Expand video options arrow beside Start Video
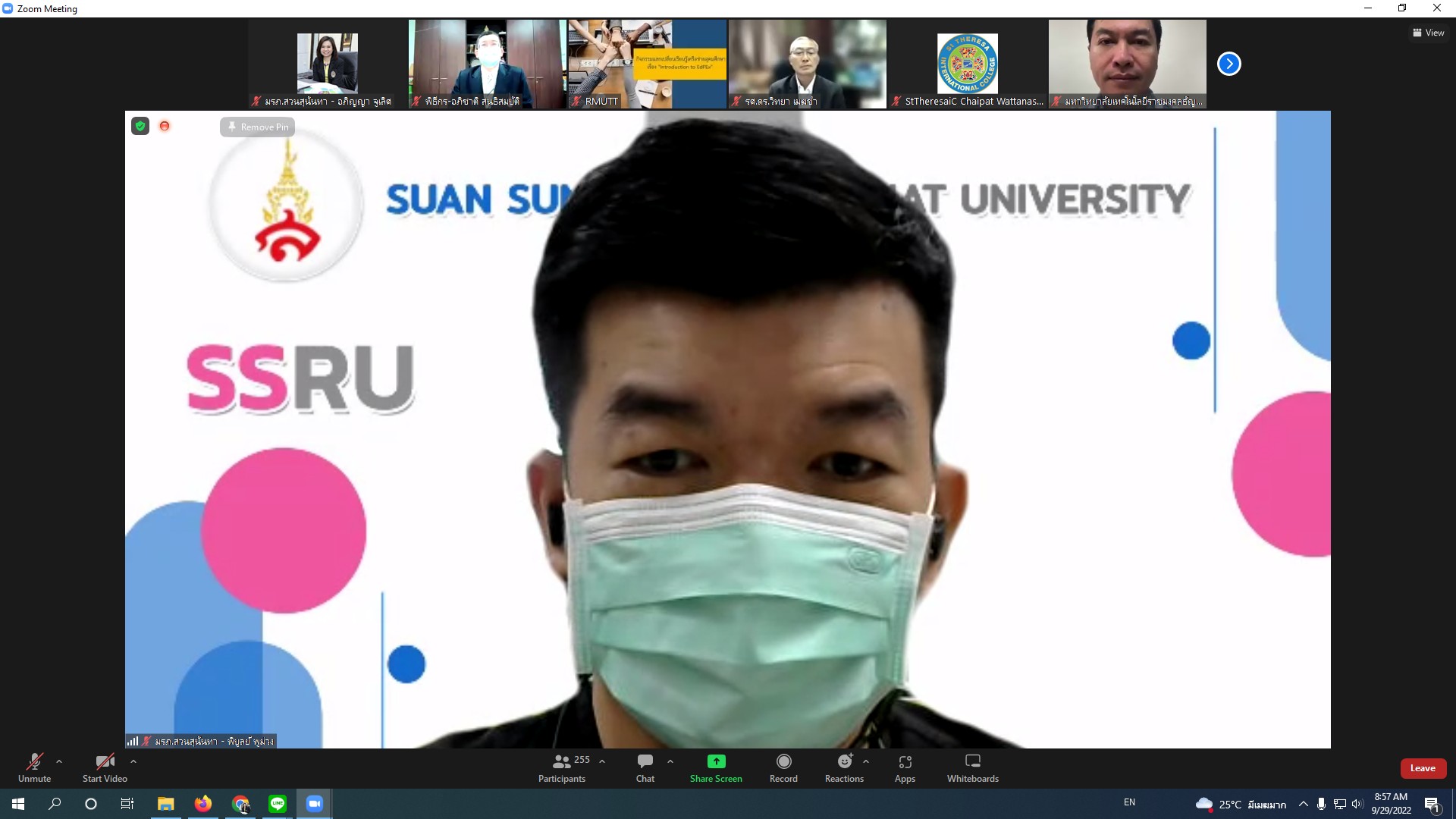Screen dimensions: 1456x819 [133, 761]
